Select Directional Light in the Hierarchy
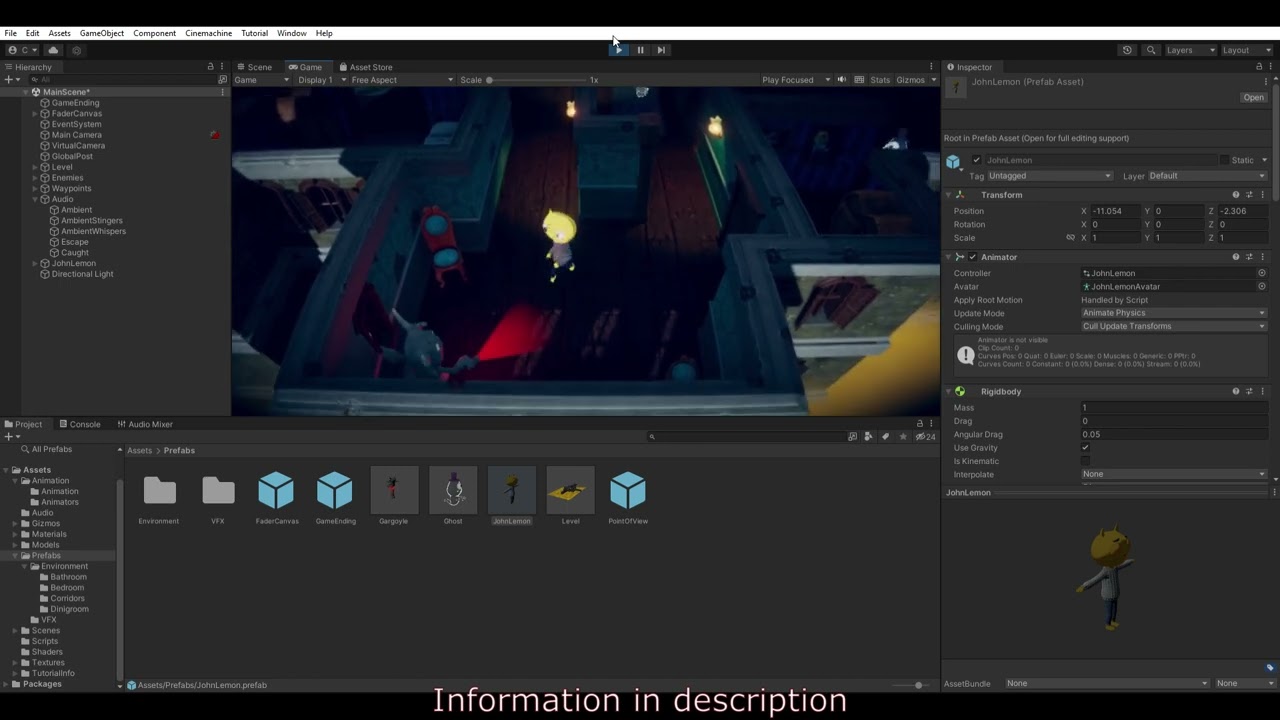Viewport: 1280px width, 720px height. click(x=82, y=274)
